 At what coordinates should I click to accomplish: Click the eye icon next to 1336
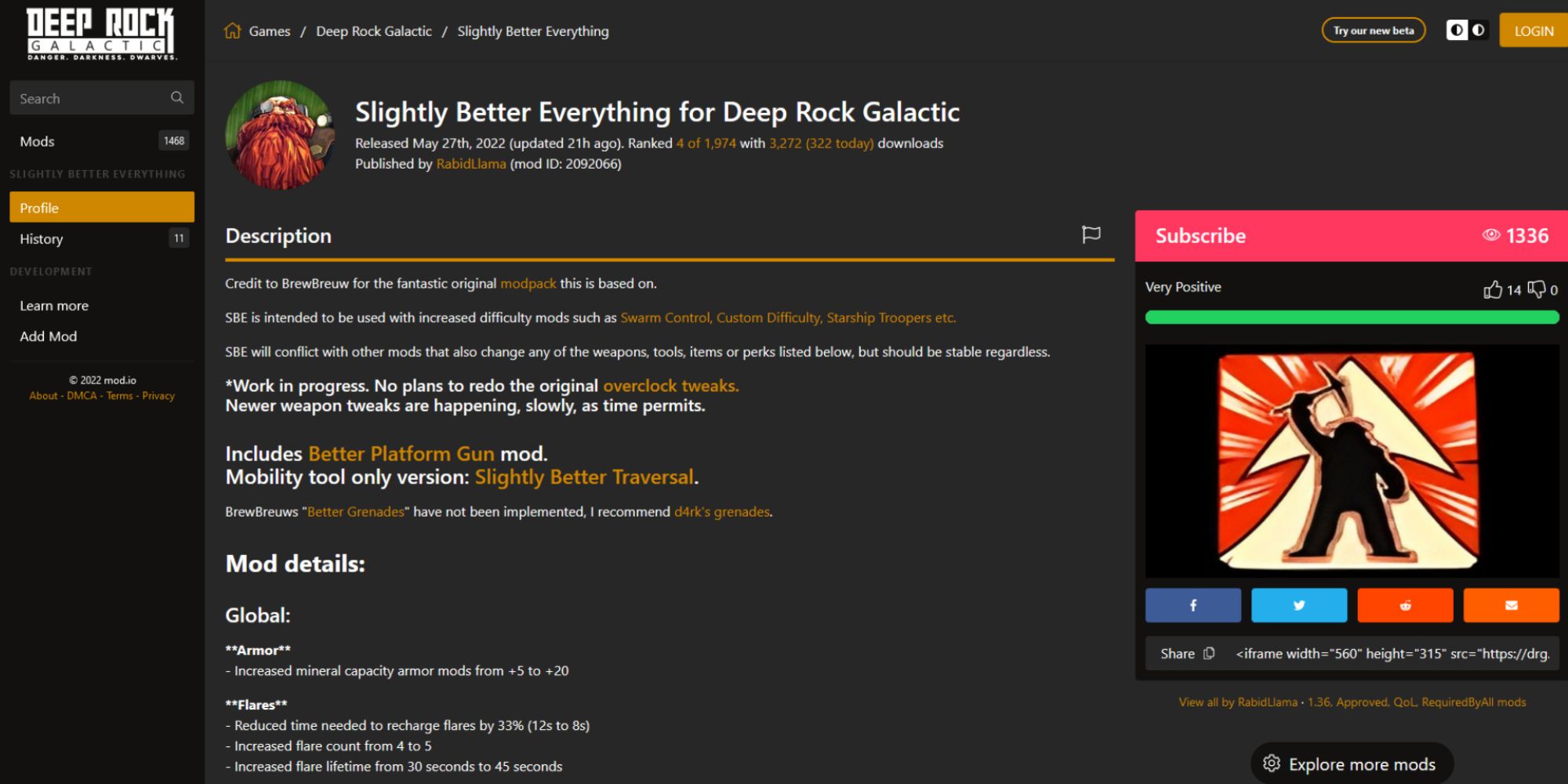tap(1490, 235)
